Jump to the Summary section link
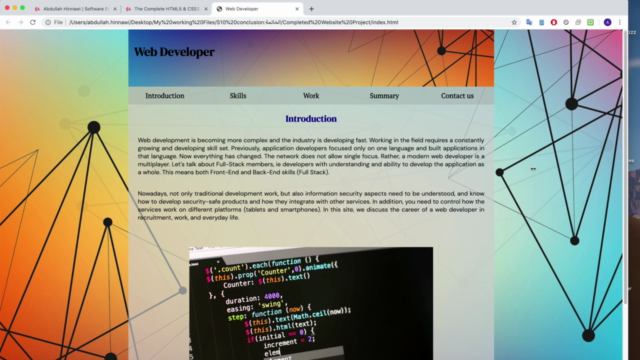Viewport: 640px width, 360px height. [384, 96]
